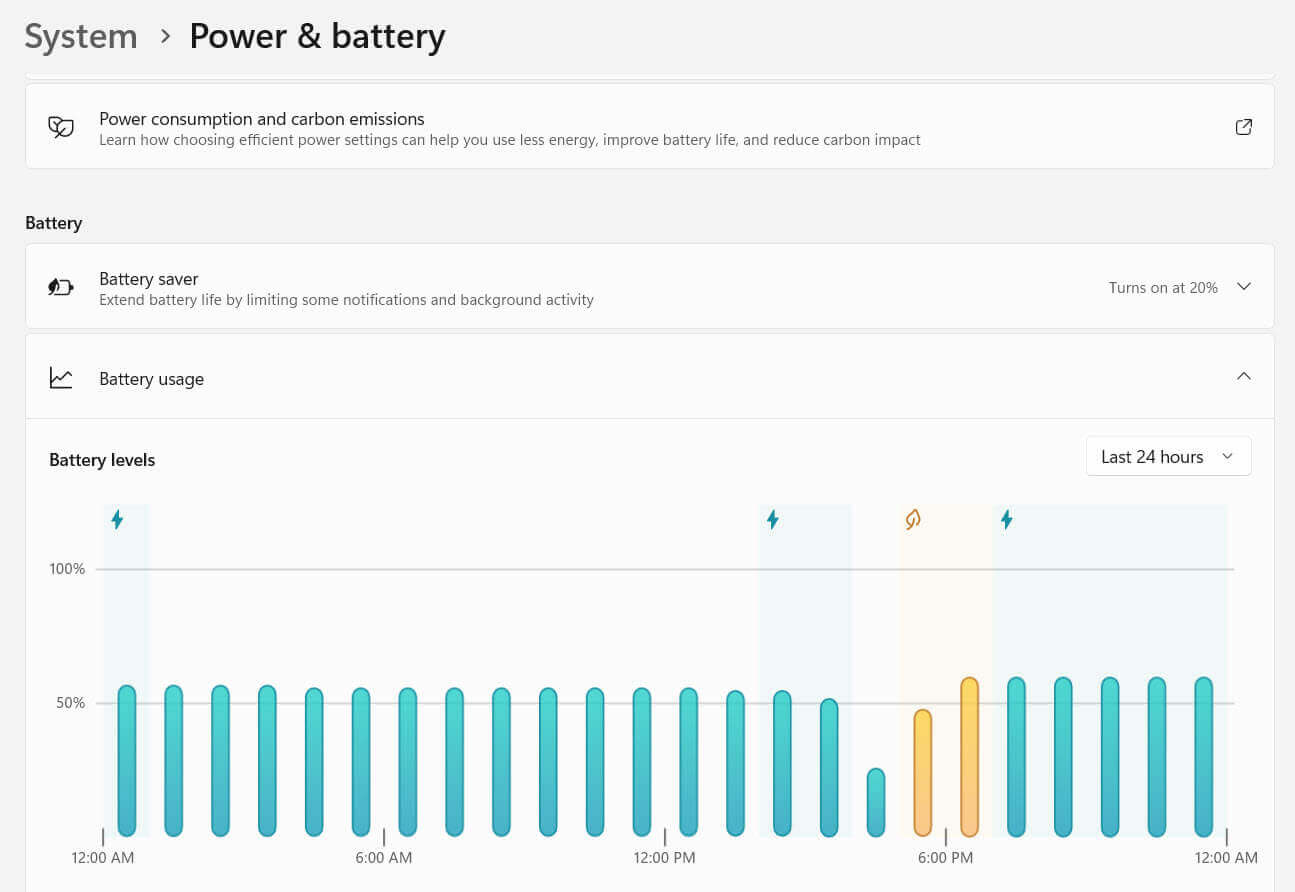Select the first teal bar at 12:00 AM
The width and height of the screenshot is (1295, 892).
(x=127, y=761)
